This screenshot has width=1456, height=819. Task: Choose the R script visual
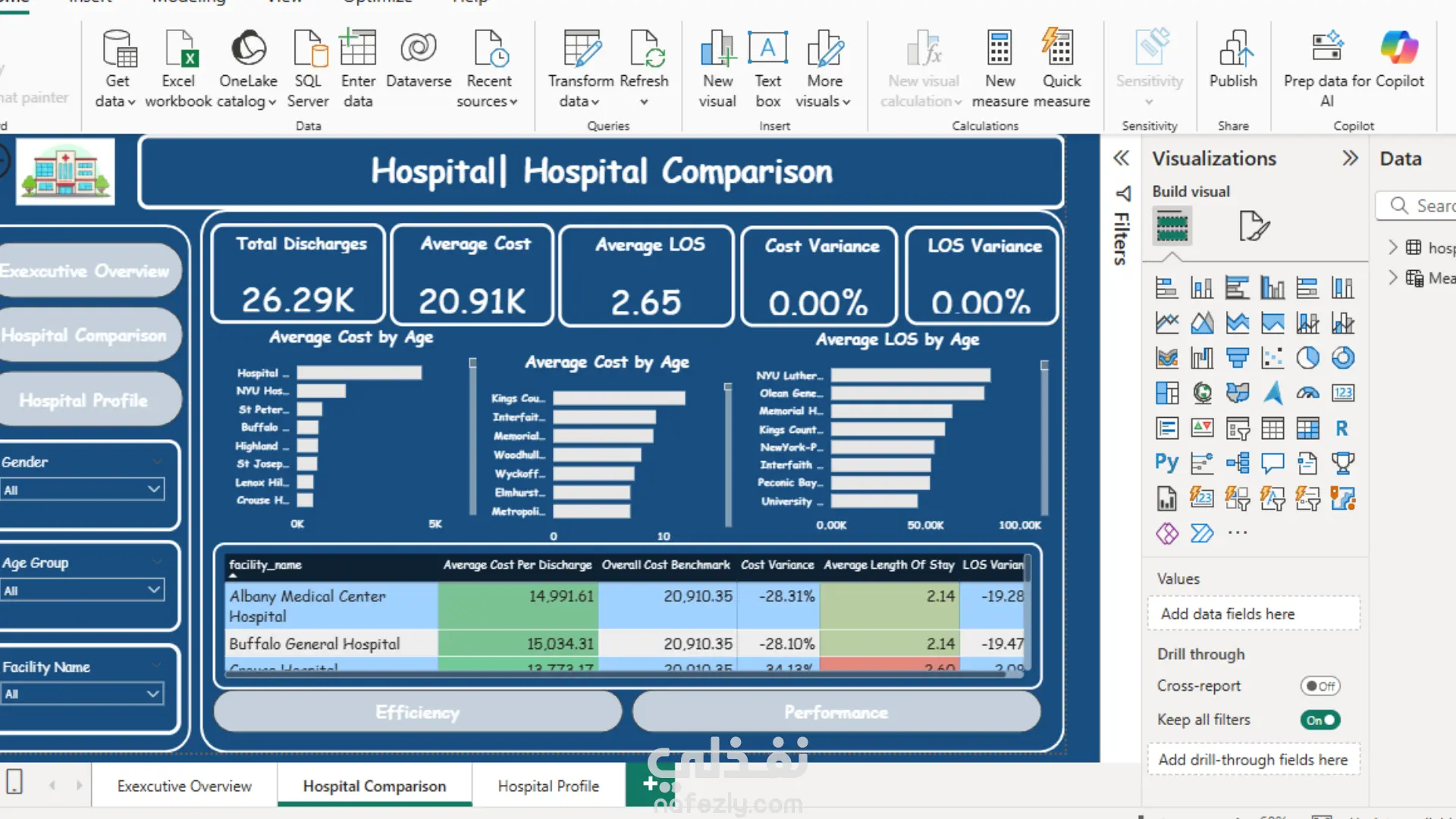(x=1342, y=428)
